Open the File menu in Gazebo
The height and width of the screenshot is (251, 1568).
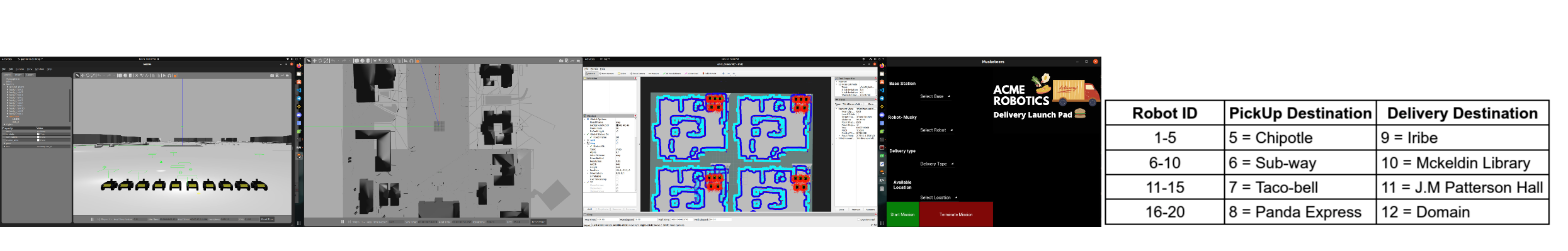(4, 69)
